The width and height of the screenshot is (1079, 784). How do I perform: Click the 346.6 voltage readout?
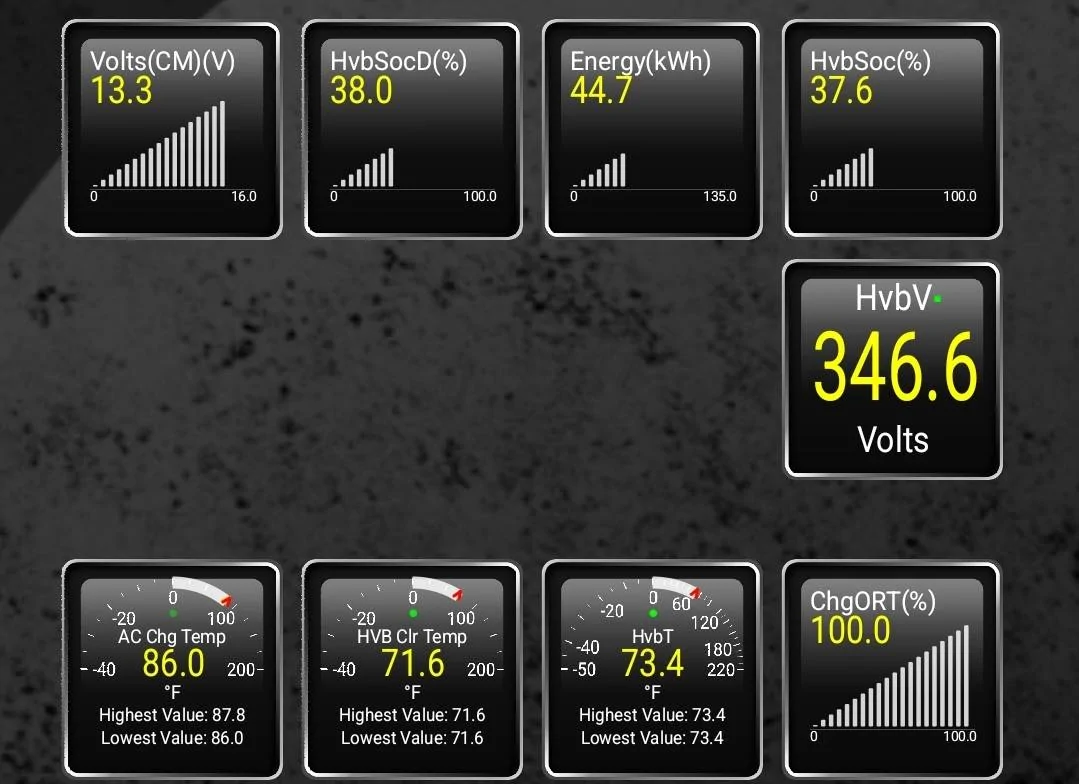(x=892, y=370)
